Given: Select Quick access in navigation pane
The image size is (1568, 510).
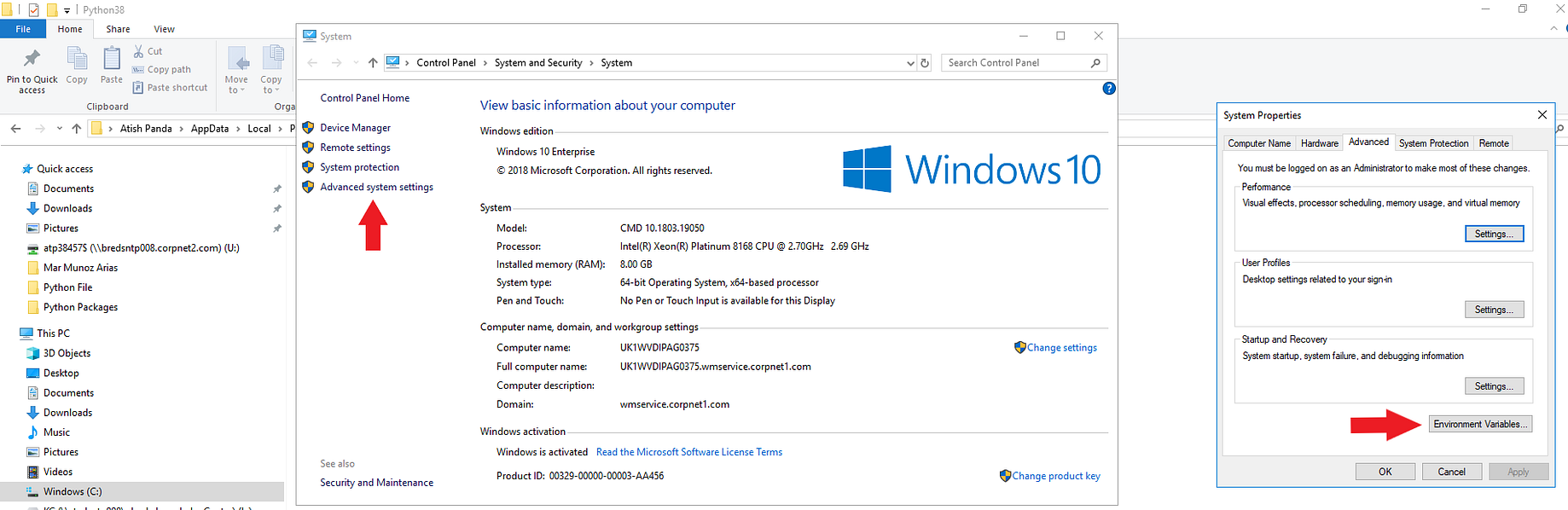Looking at the screenshot, I should pyautogui.click(x=65, y=169).
